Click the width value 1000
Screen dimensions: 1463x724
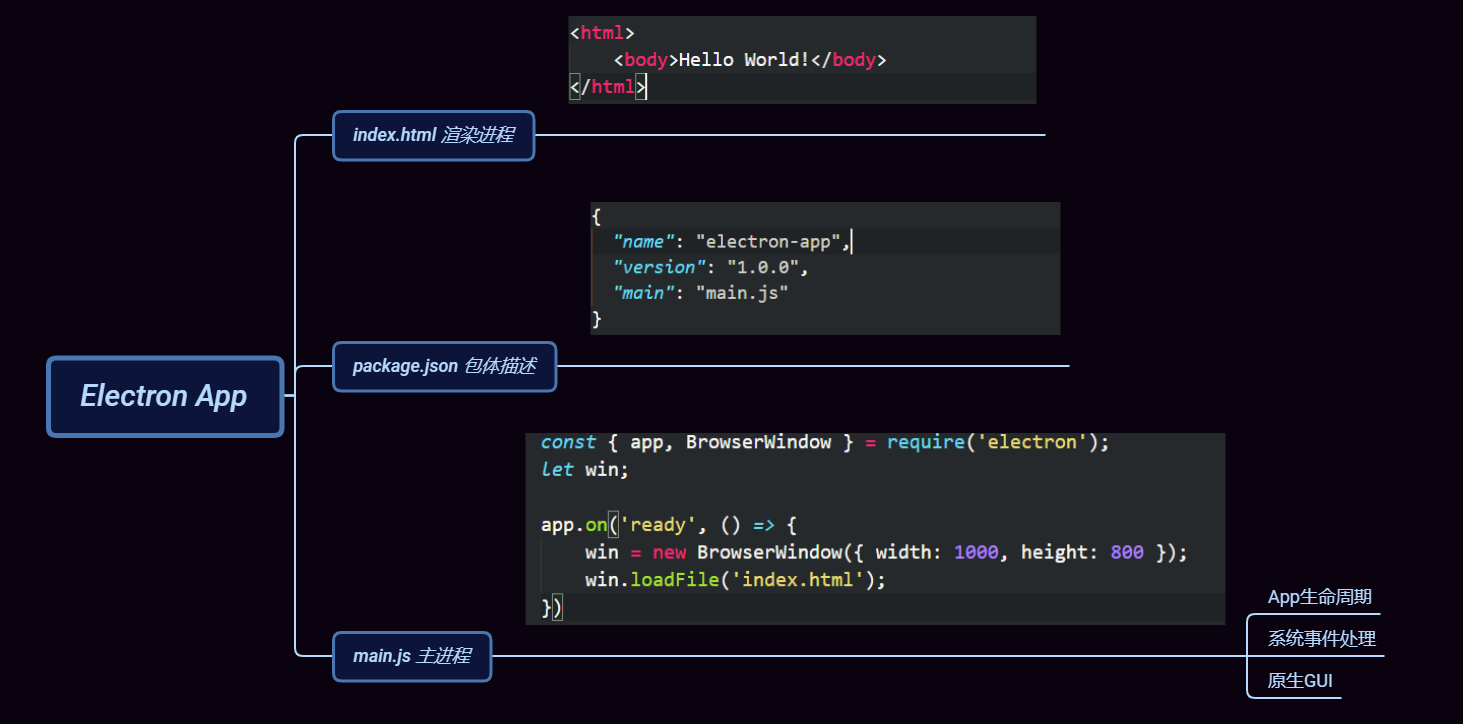976,552
